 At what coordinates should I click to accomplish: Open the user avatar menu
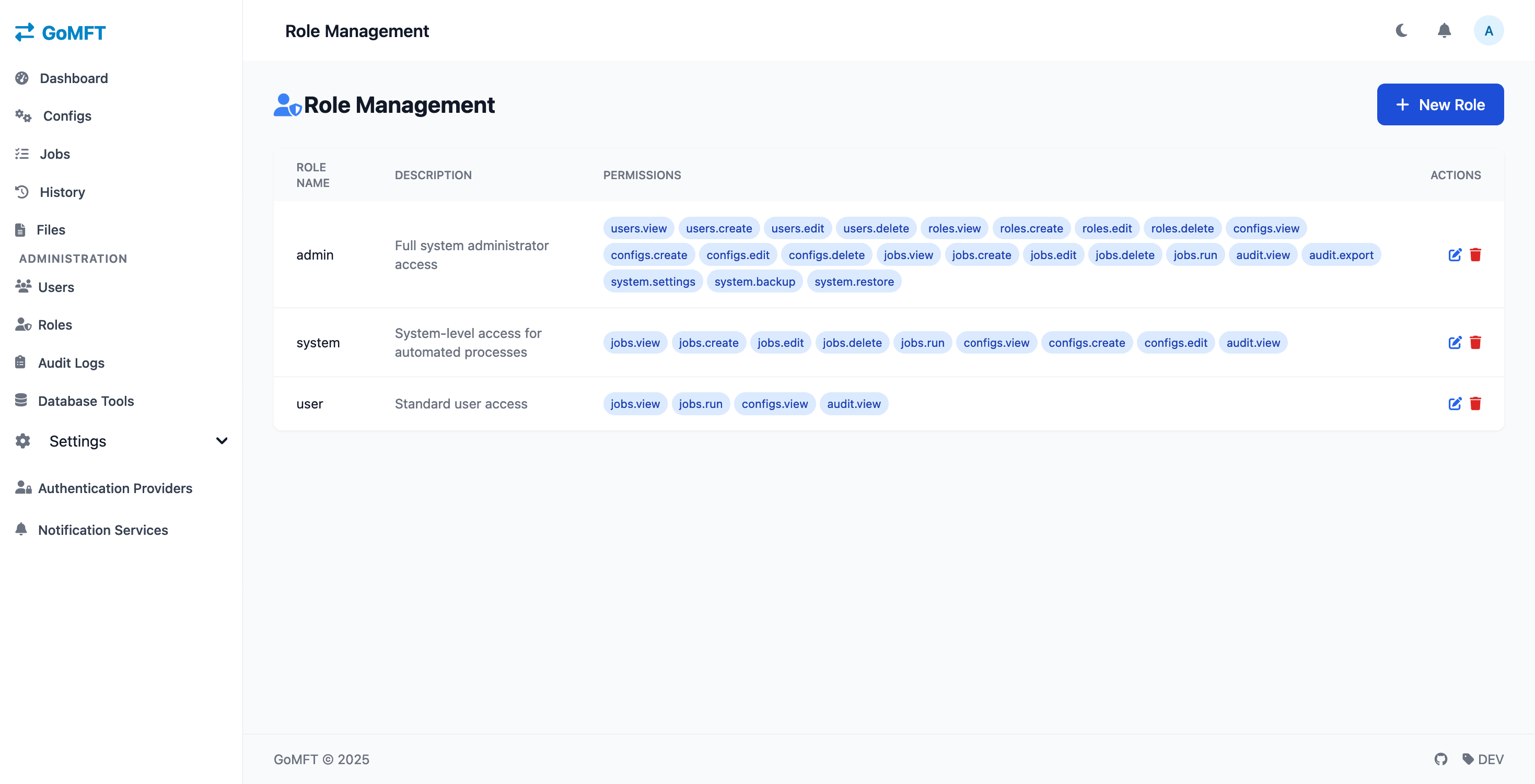point(1488,30)
